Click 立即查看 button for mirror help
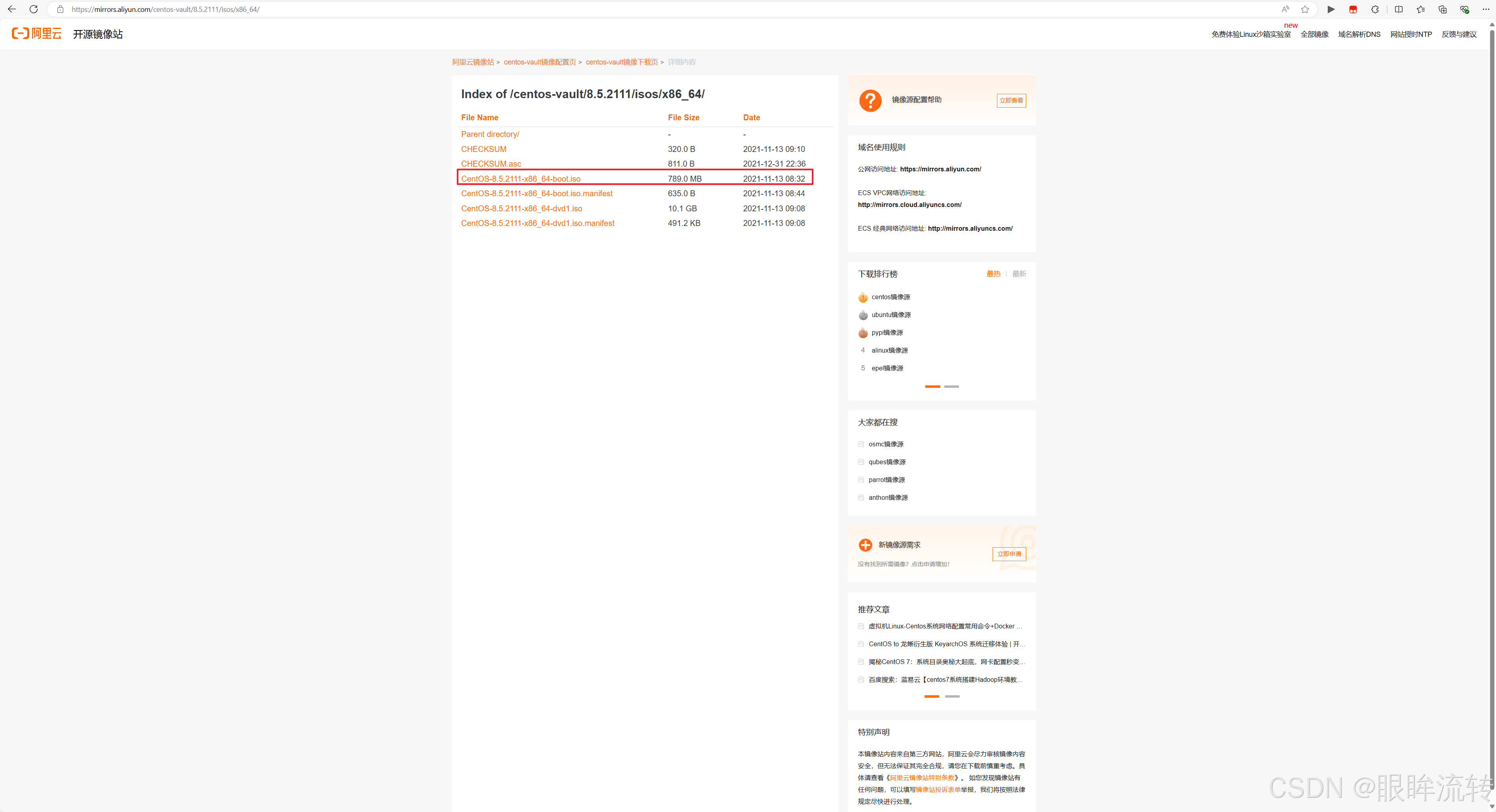The image size is (1496, 812). point(1011,101)
